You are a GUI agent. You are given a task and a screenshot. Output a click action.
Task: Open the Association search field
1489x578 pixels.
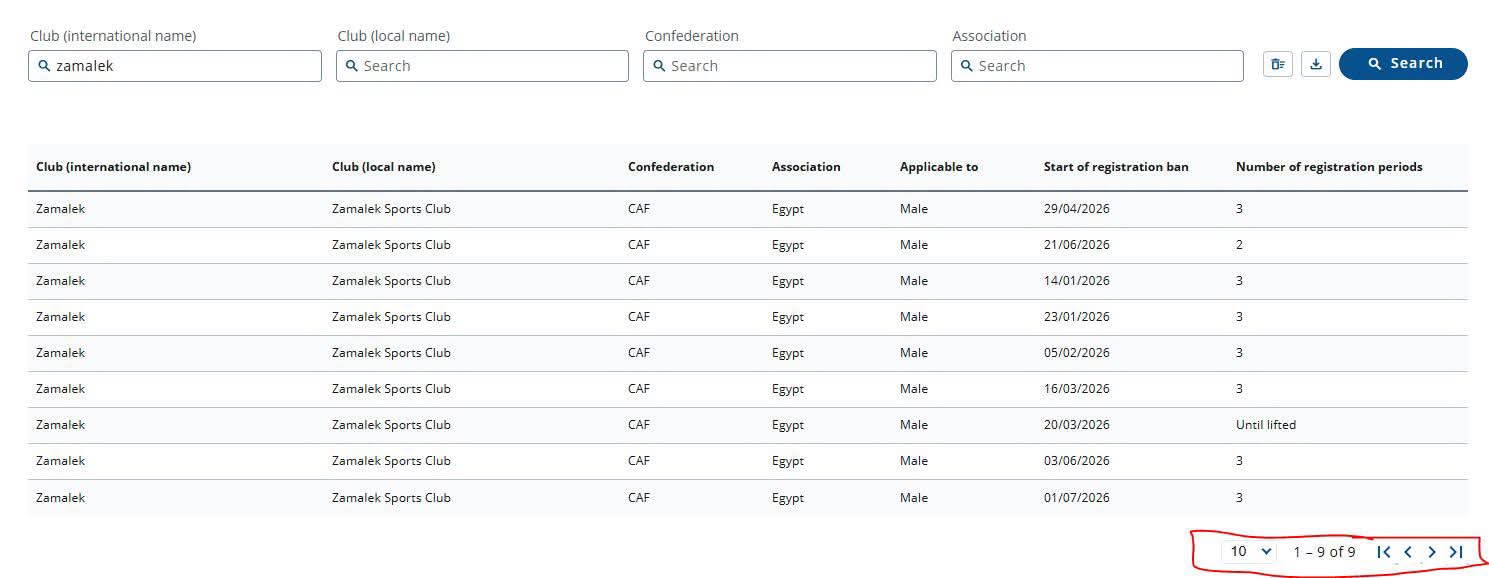click(x=1097, y=66)
